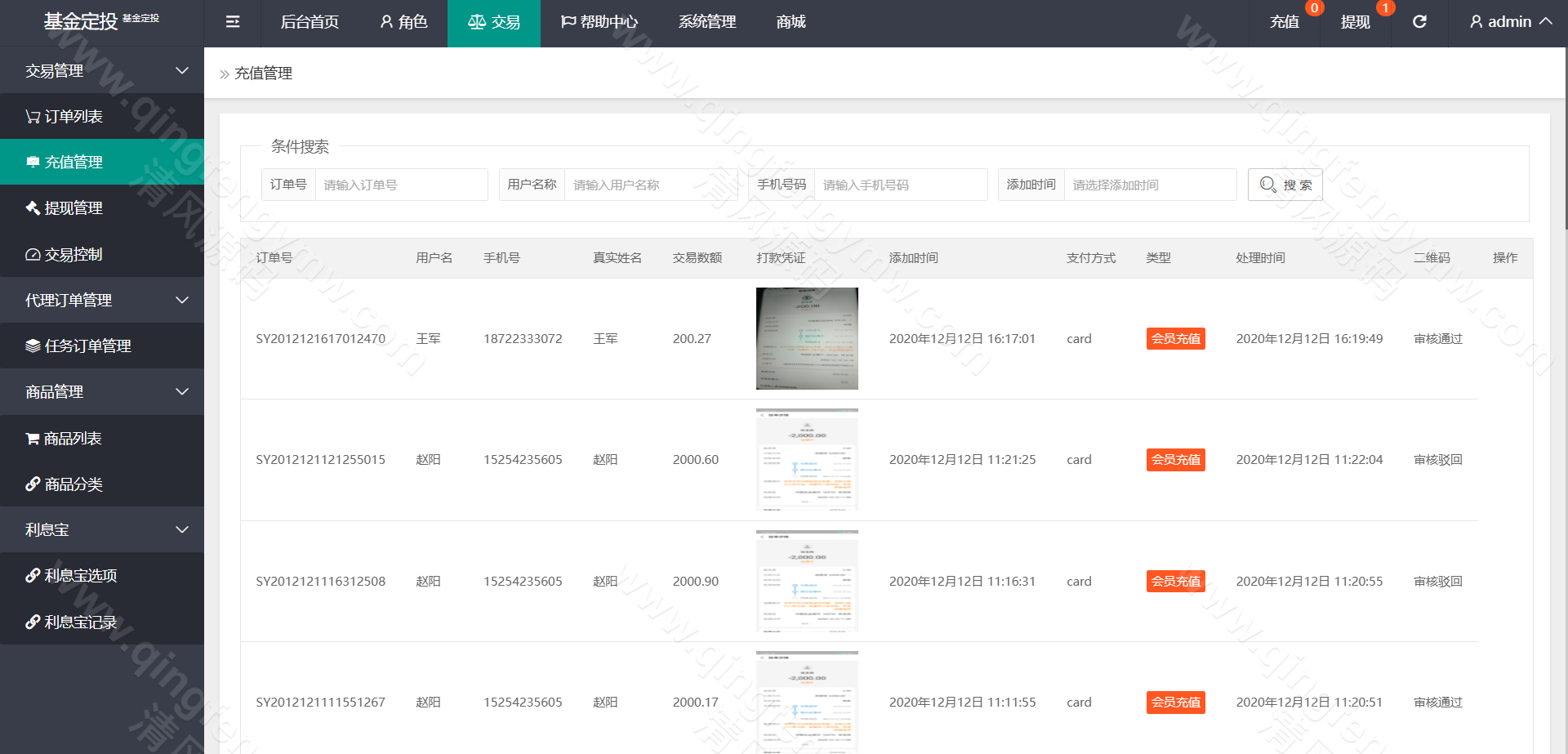
Task: Click the 商品分类 link icon
Action: click(x=33, y=484)
